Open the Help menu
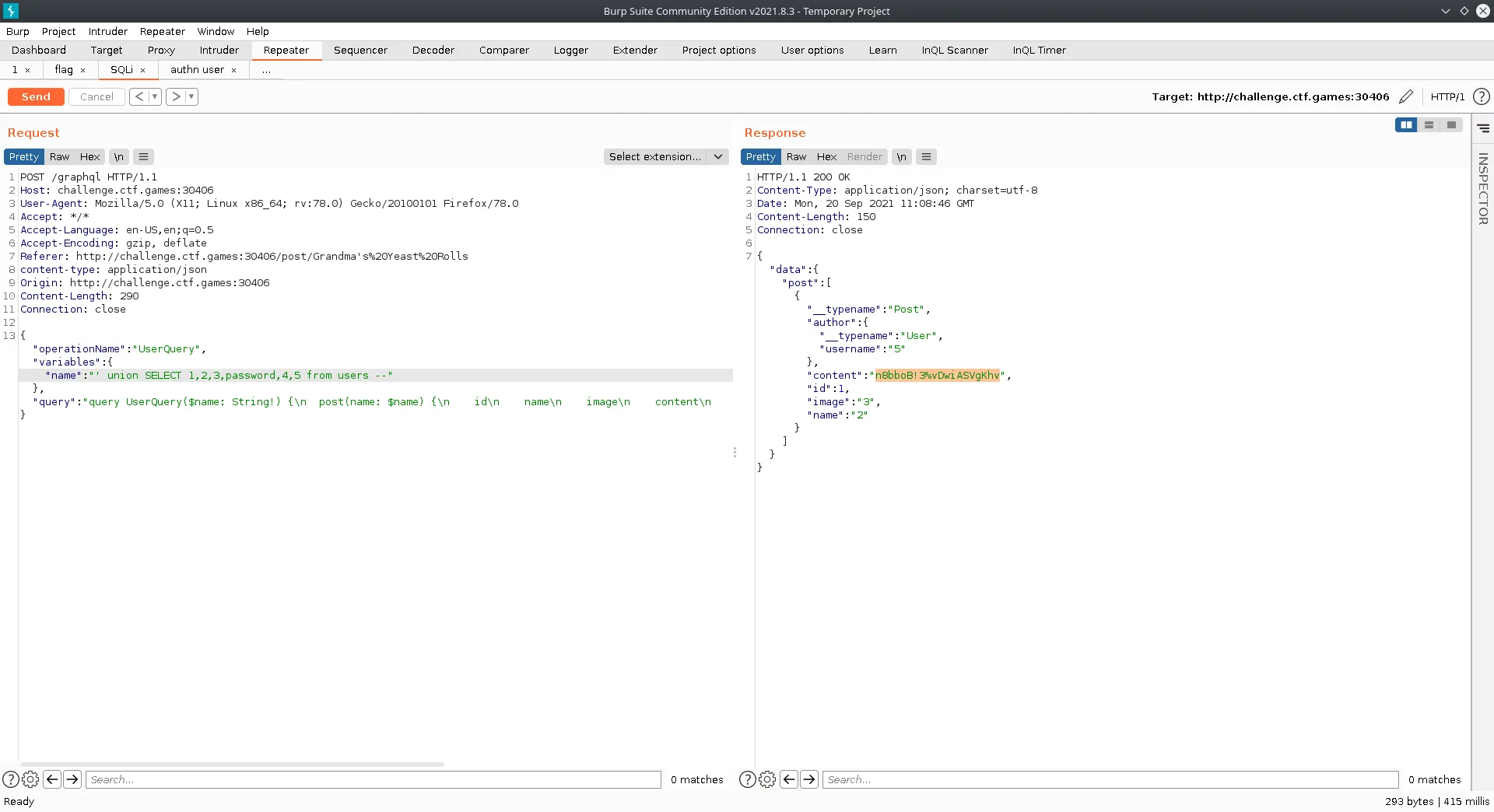Image resolution: width=1494 pixels, height=812 pixels. click(x=258, y=31)
